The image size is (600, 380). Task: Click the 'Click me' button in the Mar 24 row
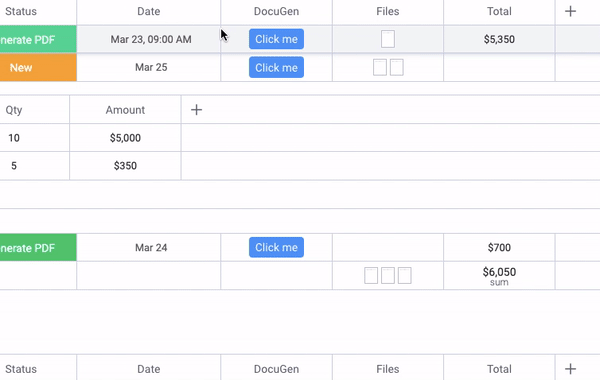pyautogui.click(x=276, y=247)
